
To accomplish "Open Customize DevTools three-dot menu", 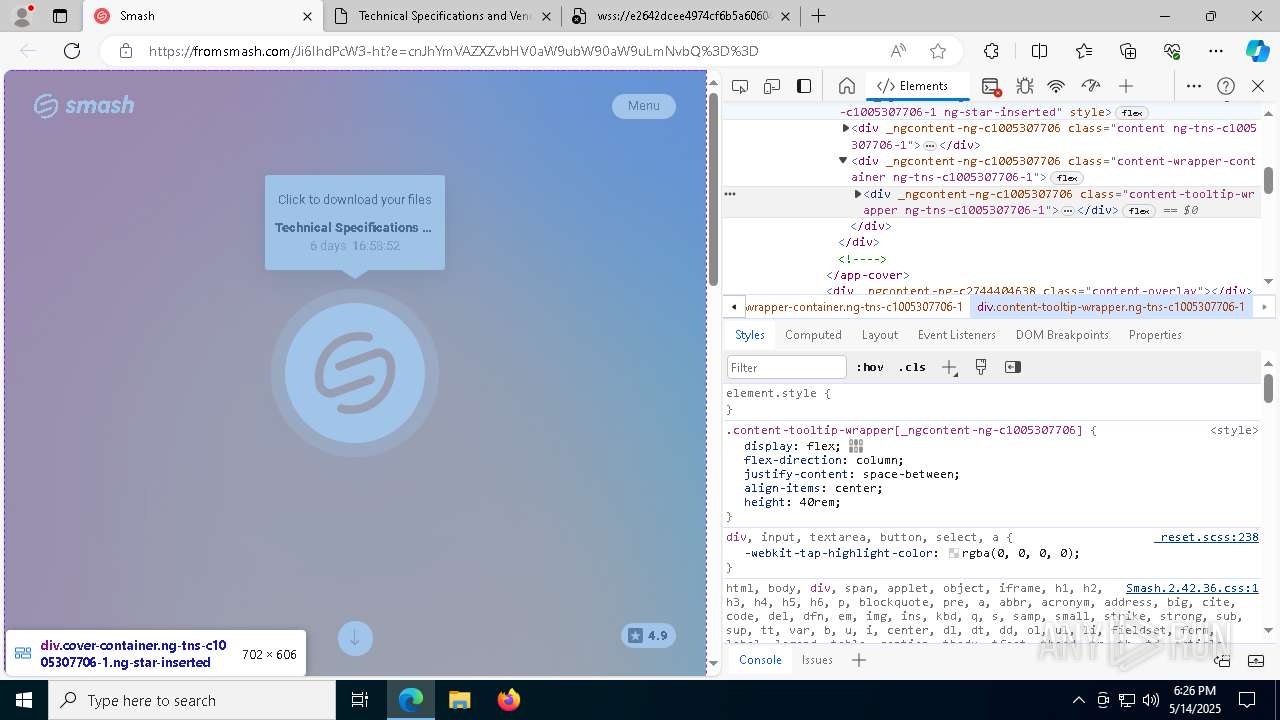I will click(1194, 86).
